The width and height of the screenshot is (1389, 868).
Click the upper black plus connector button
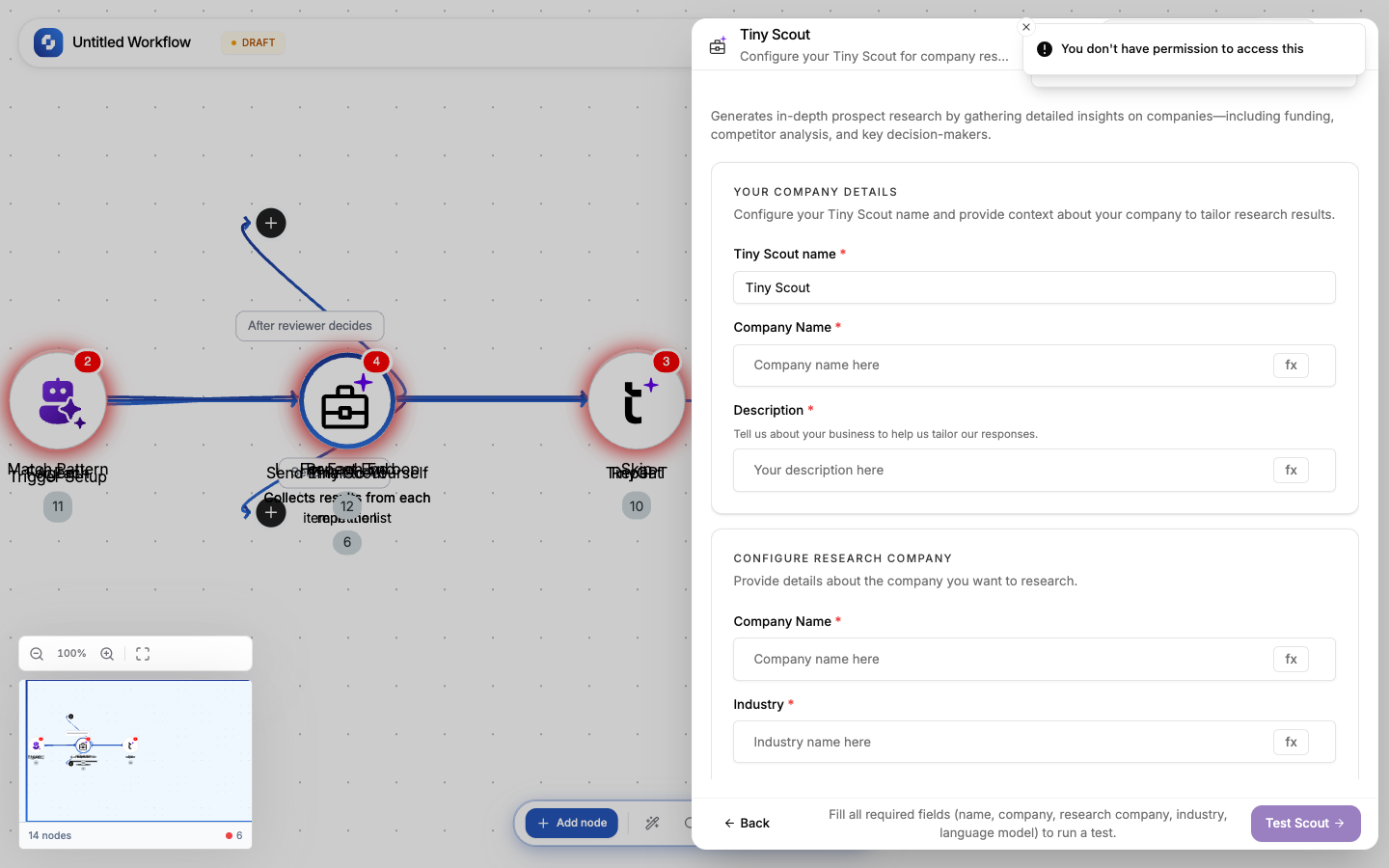point(271,224)
